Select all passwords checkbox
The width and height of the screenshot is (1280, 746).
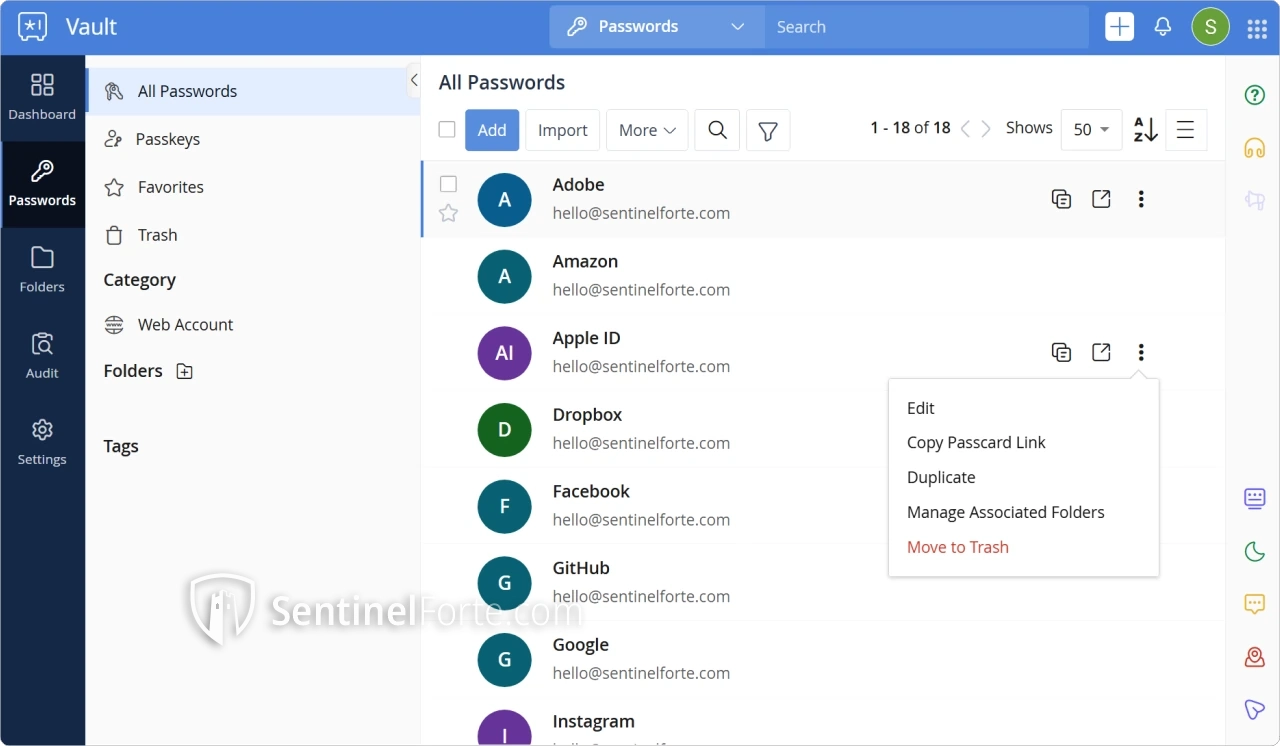447,129
